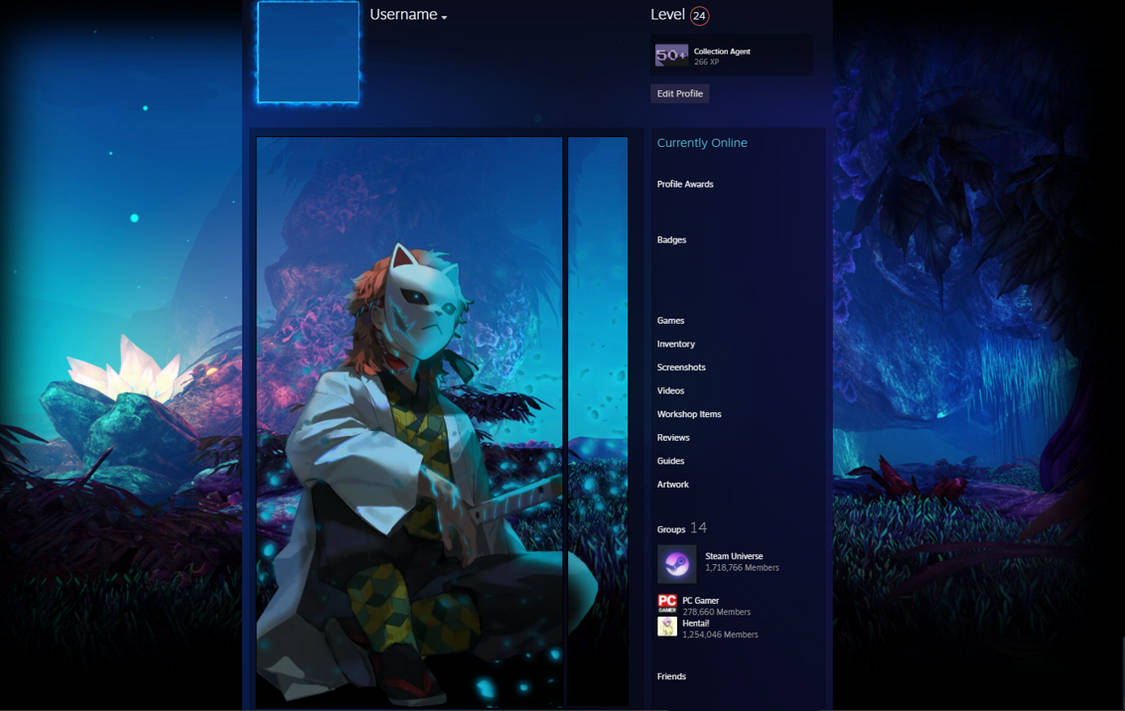View the Reviews page
1125x711 pixels.
pos(673,437)
